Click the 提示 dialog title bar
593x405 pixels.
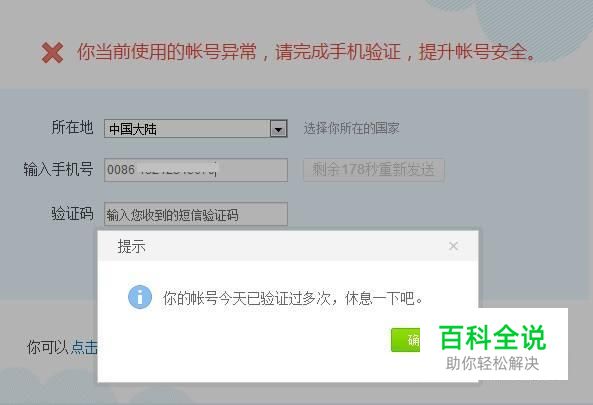click(288, 246)
